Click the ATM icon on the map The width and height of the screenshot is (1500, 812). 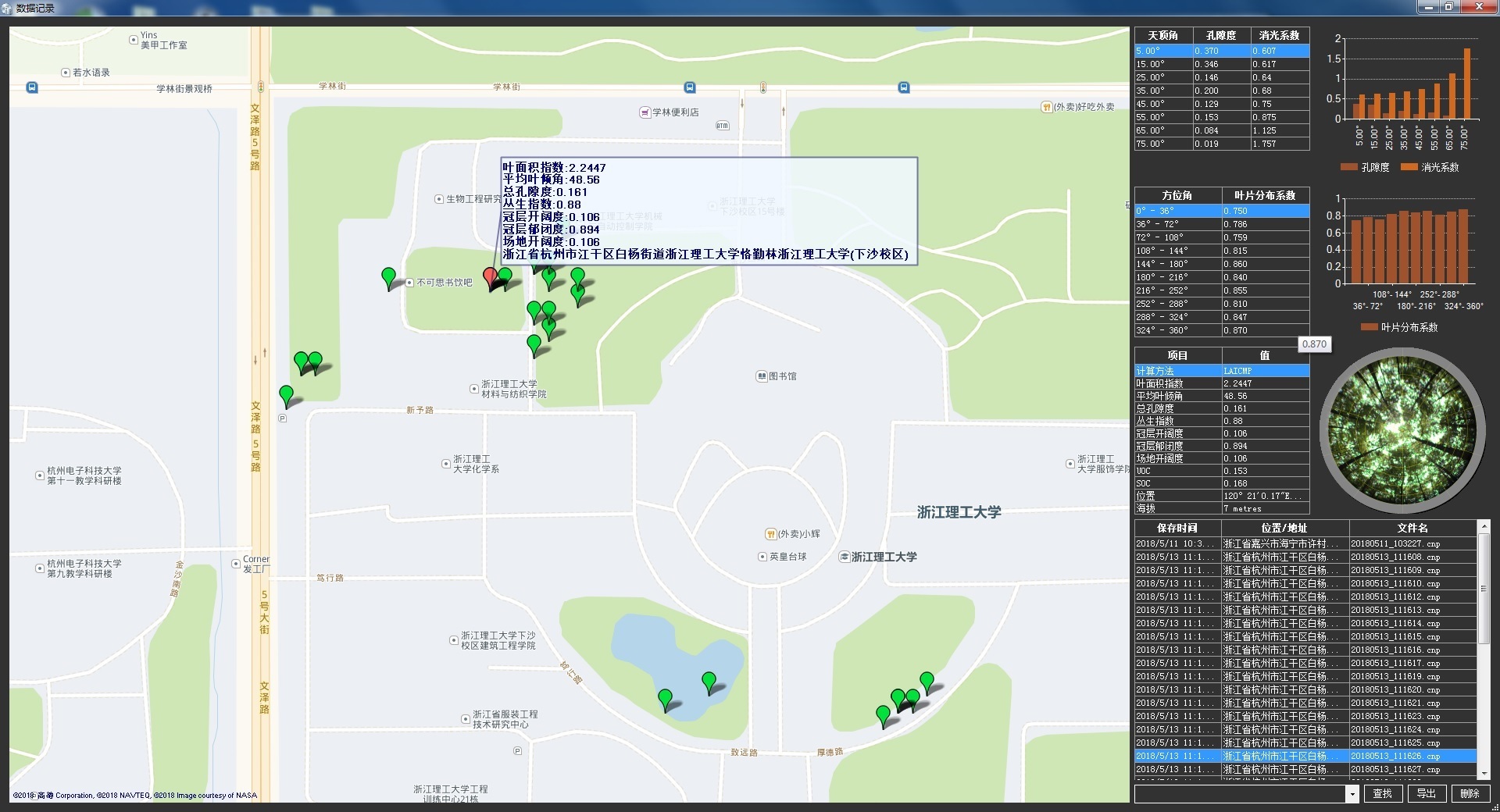[722, 125]
